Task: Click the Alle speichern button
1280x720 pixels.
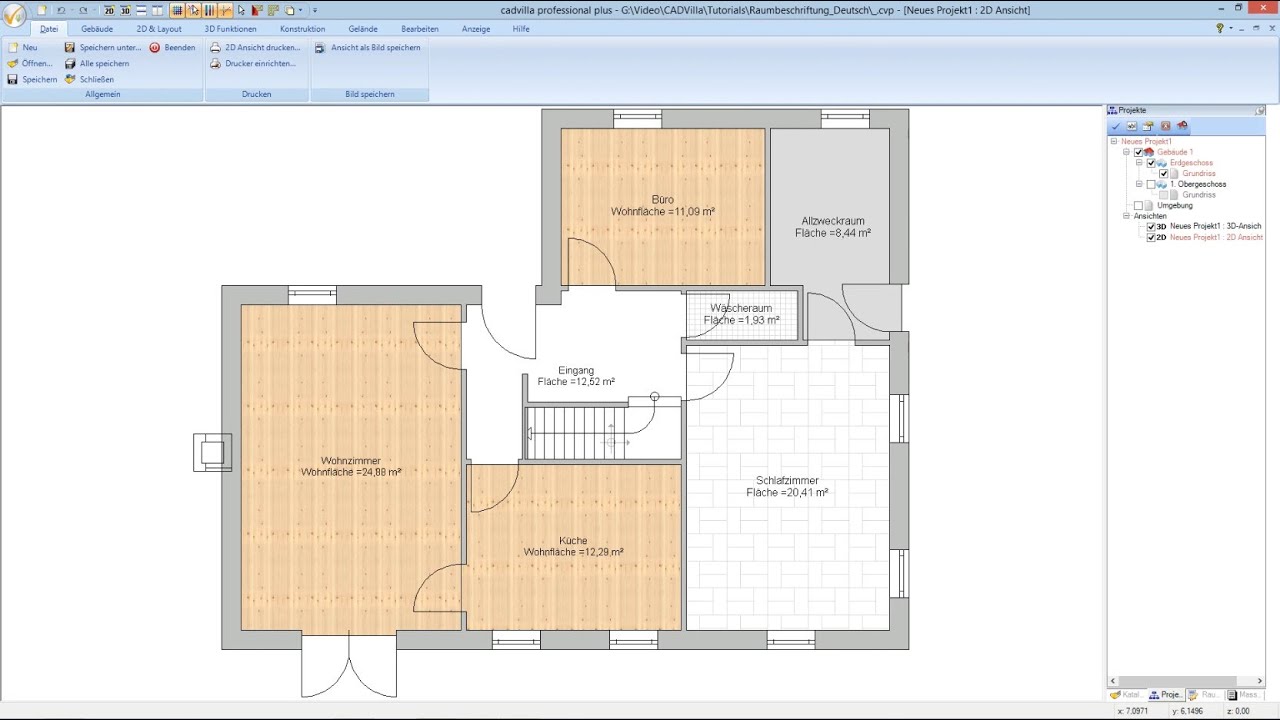Action: (97, 63)
